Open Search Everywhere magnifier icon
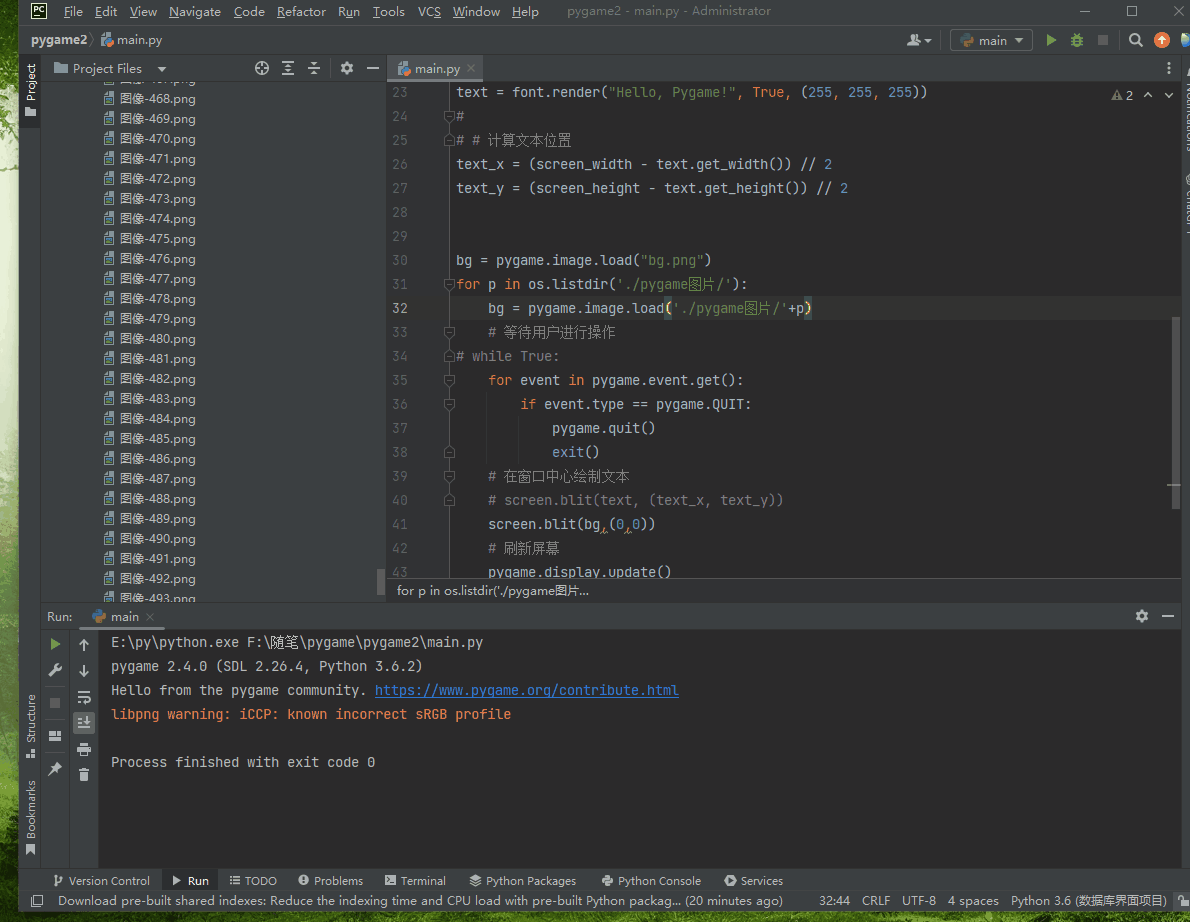 click(x=1136, y=40)
